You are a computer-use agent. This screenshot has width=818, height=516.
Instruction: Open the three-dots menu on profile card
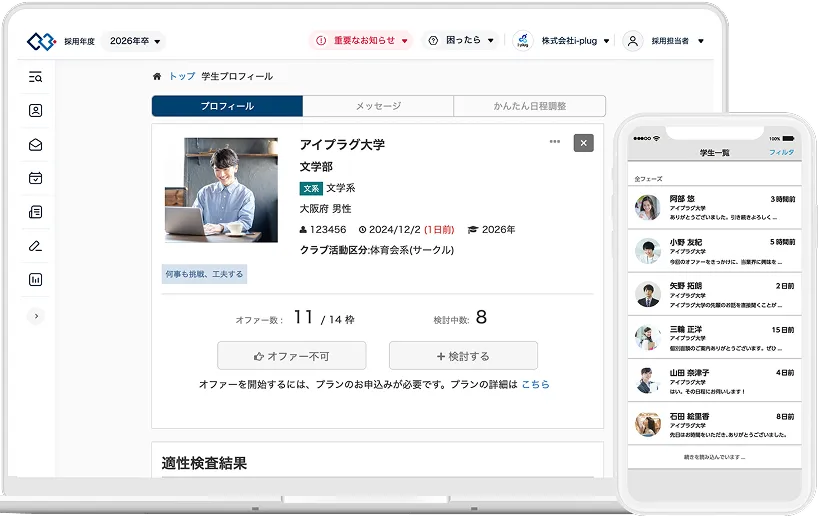click(x=554, y=142)
